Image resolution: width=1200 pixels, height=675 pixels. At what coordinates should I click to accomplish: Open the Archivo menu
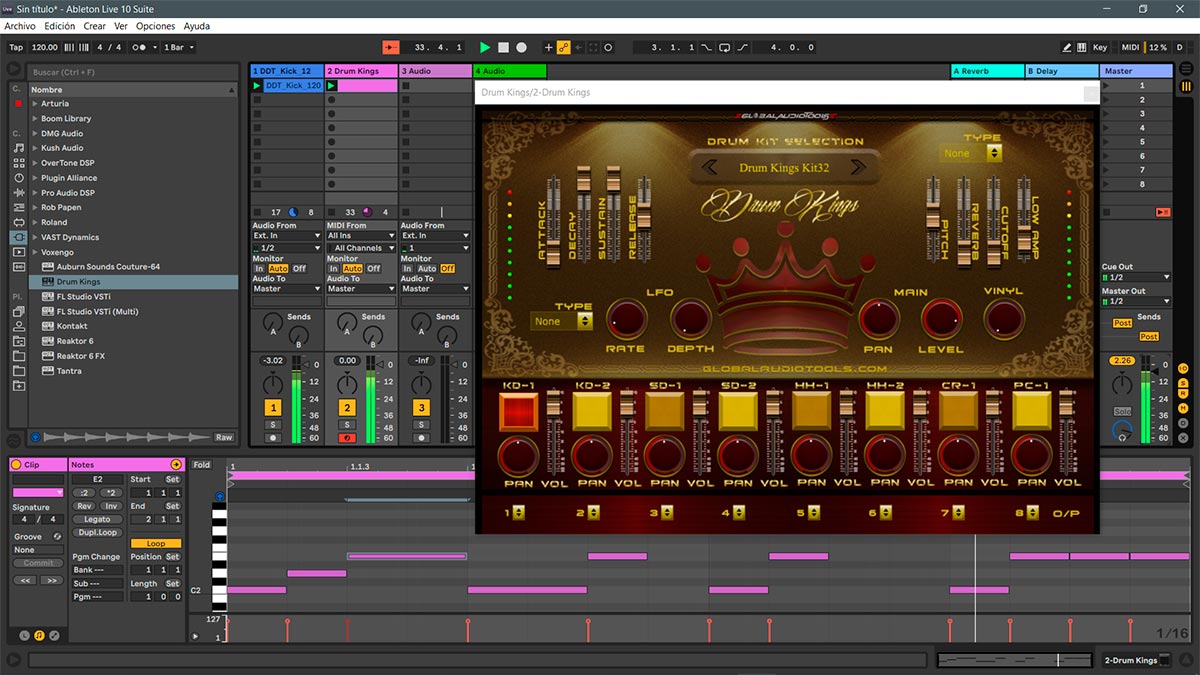(x=20, y=26)
